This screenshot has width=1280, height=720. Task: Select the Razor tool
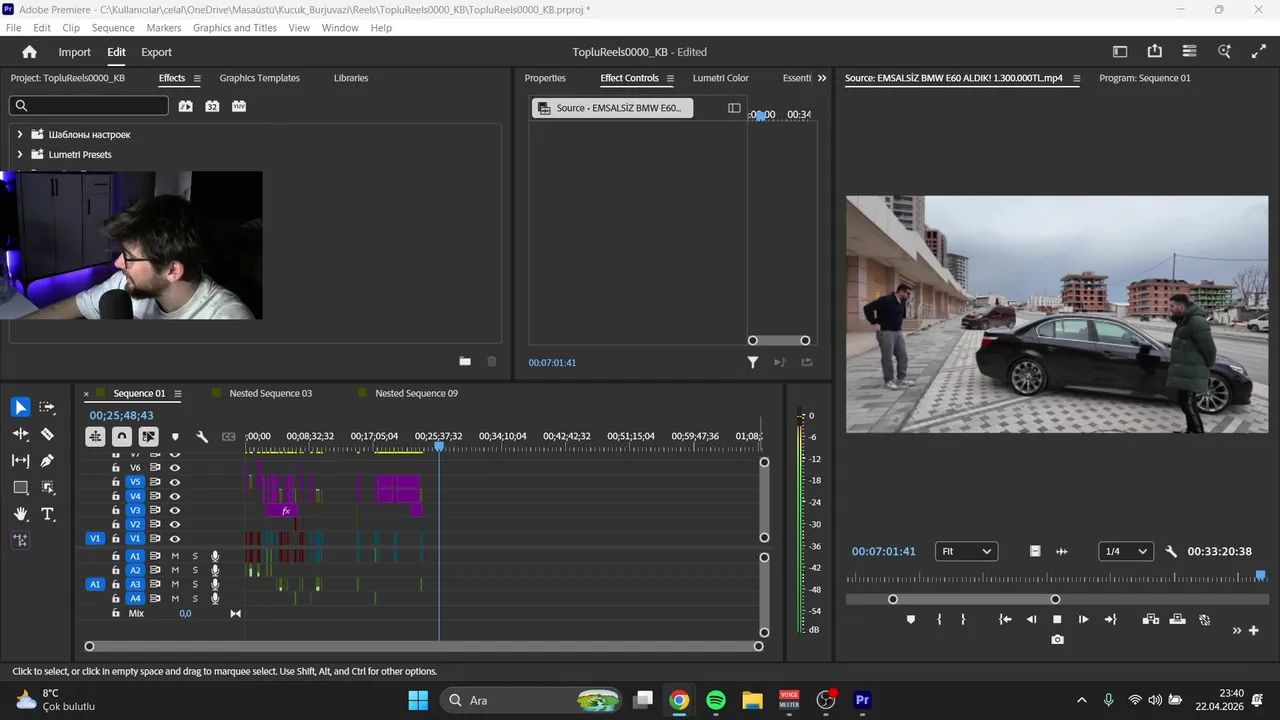[47, 434]
